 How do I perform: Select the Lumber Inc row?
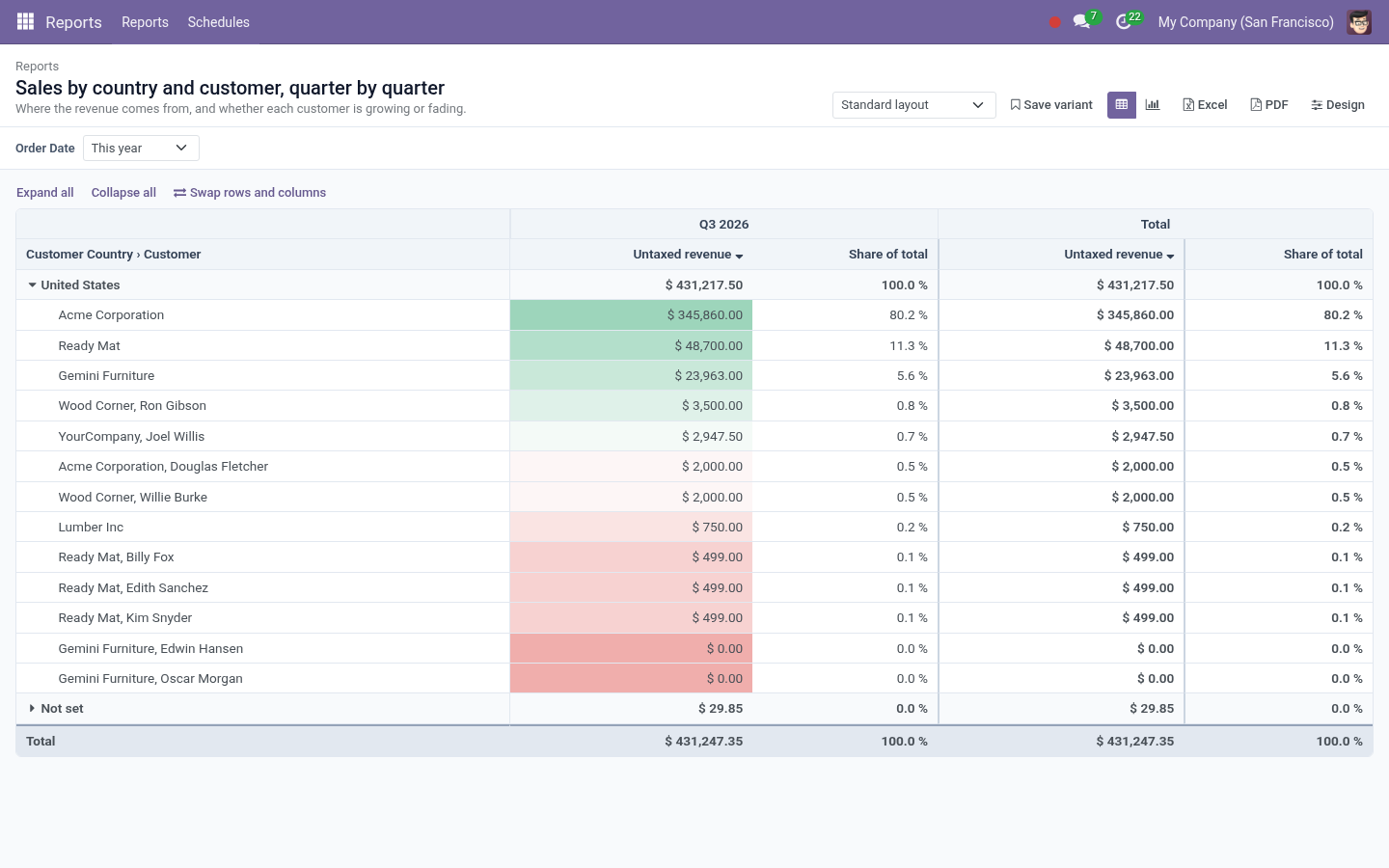pyautogui.click(x=694, y=528)
